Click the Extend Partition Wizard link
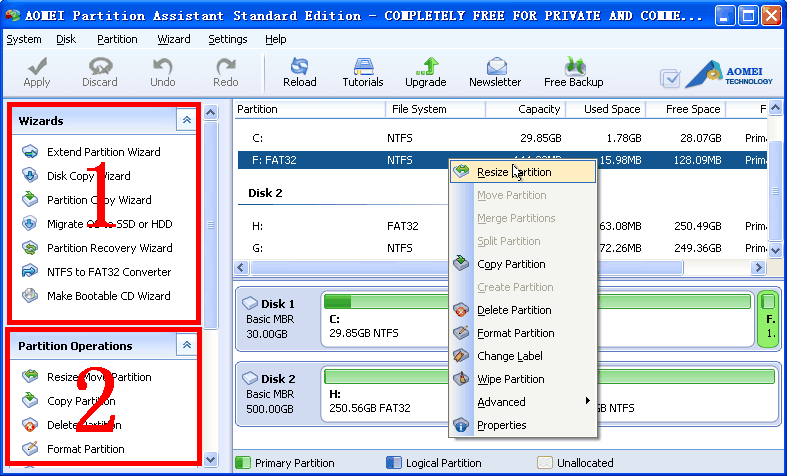This screenshot has width=787, height=476. (104, 152)
